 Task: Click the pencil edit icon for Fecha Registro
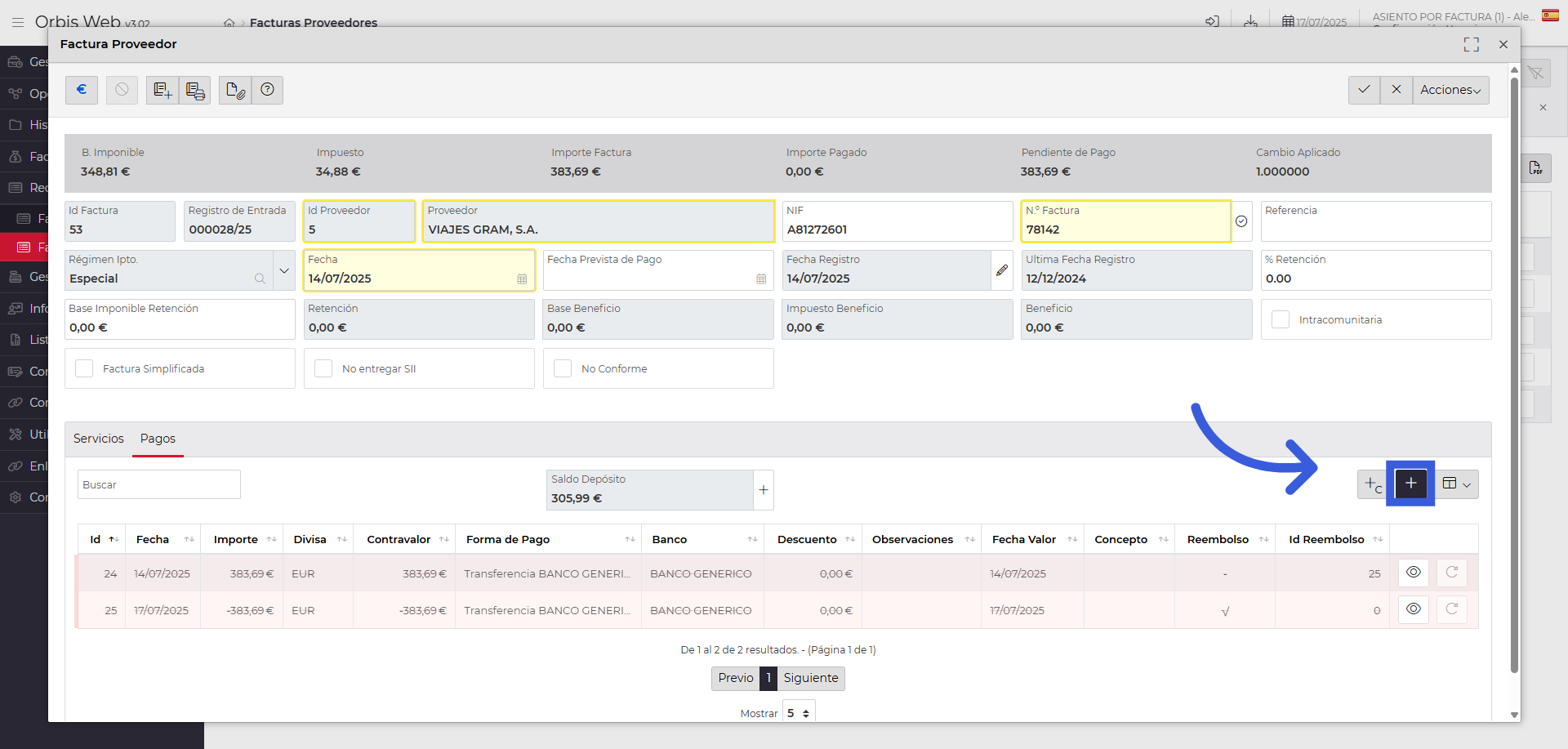(1002, 270)
